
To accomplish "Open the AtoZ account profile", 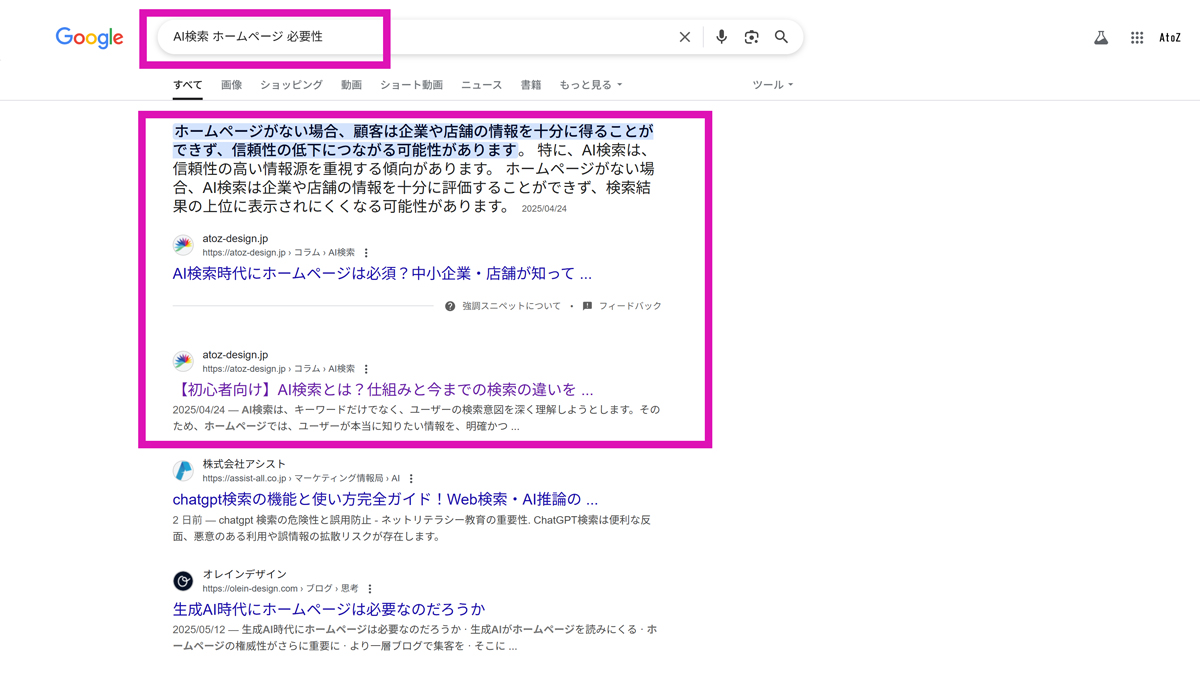I will [1170, 38].
